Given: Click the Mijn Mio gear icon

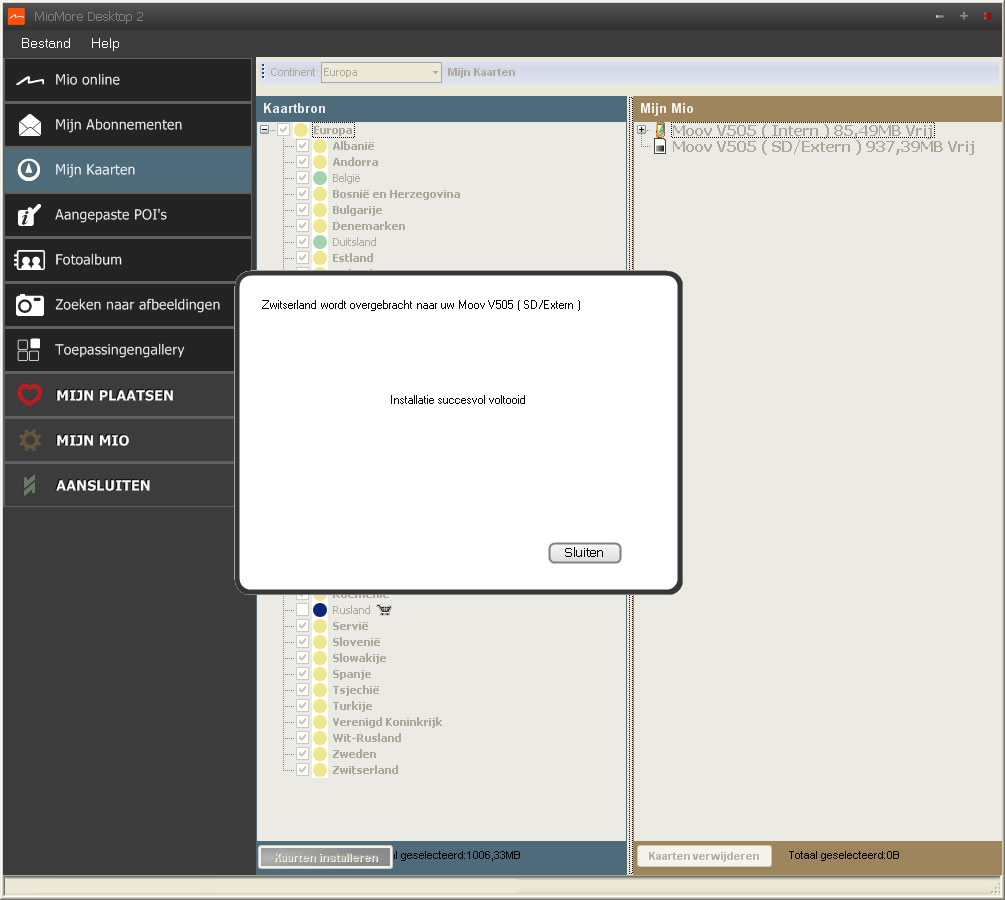Looking at the screenshot, I should pyautogui.click(x=29, y=440).
